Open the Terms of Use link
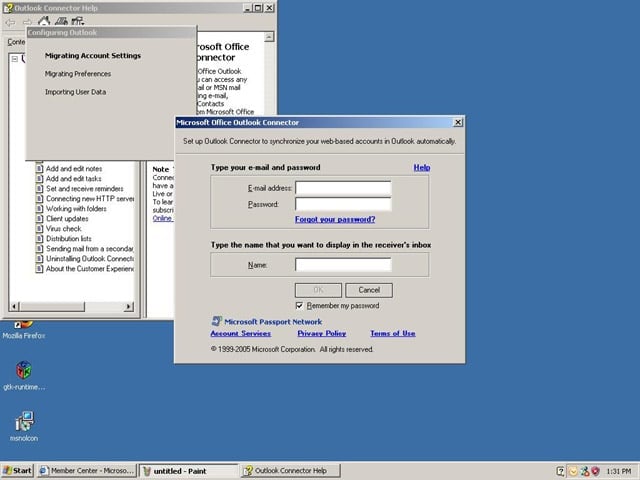The image size is (640, 480). pos(393,333)
